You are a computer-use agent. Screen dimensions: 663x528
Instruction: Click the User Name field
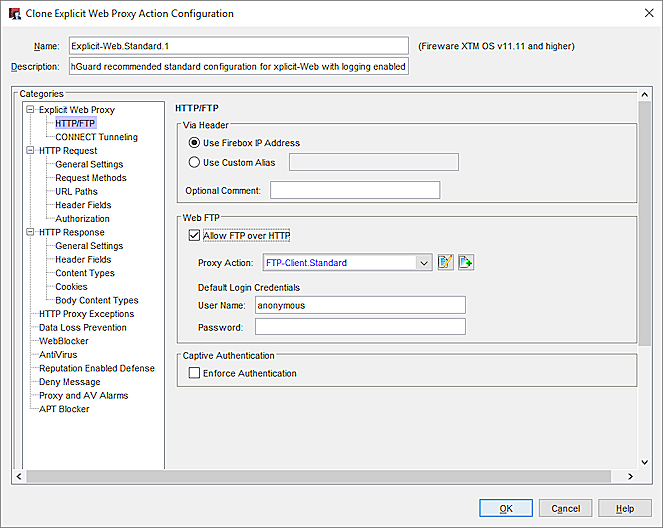click(x=360, y=305)
